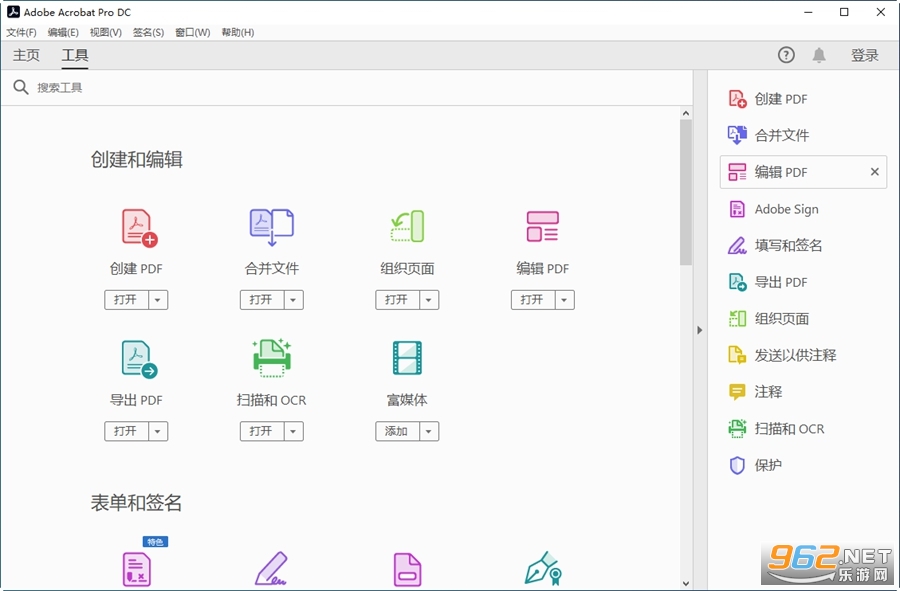Expand dropdown arrow beside 创建 PDF 打开
The width and height of the screenshot is (900, 591).
pos(158,300)
